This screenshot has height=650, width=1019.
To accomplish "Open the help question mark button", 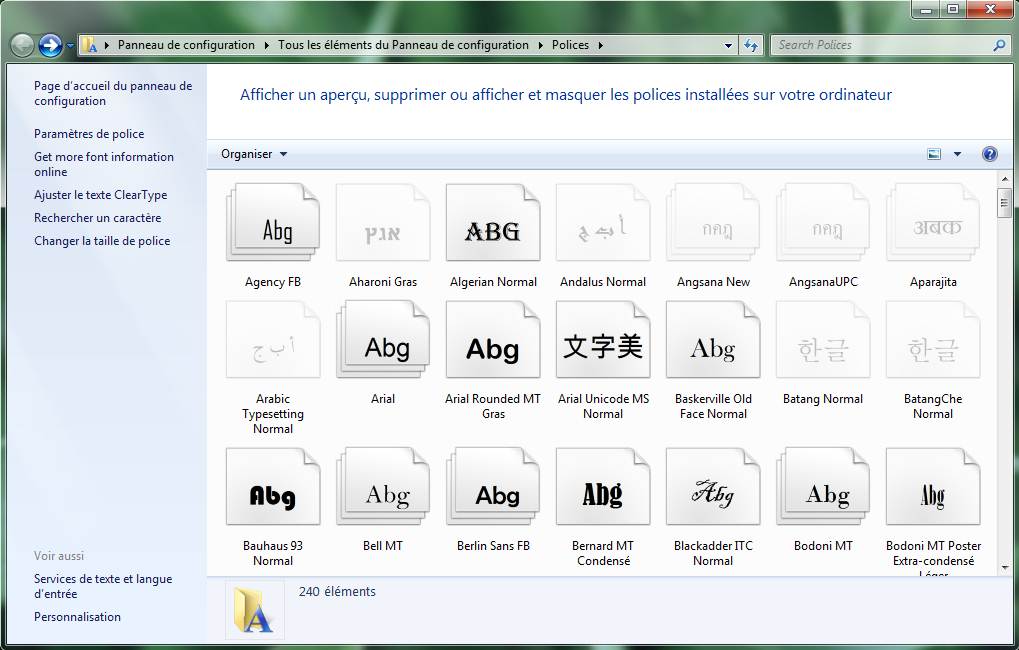I will (990, 154).
